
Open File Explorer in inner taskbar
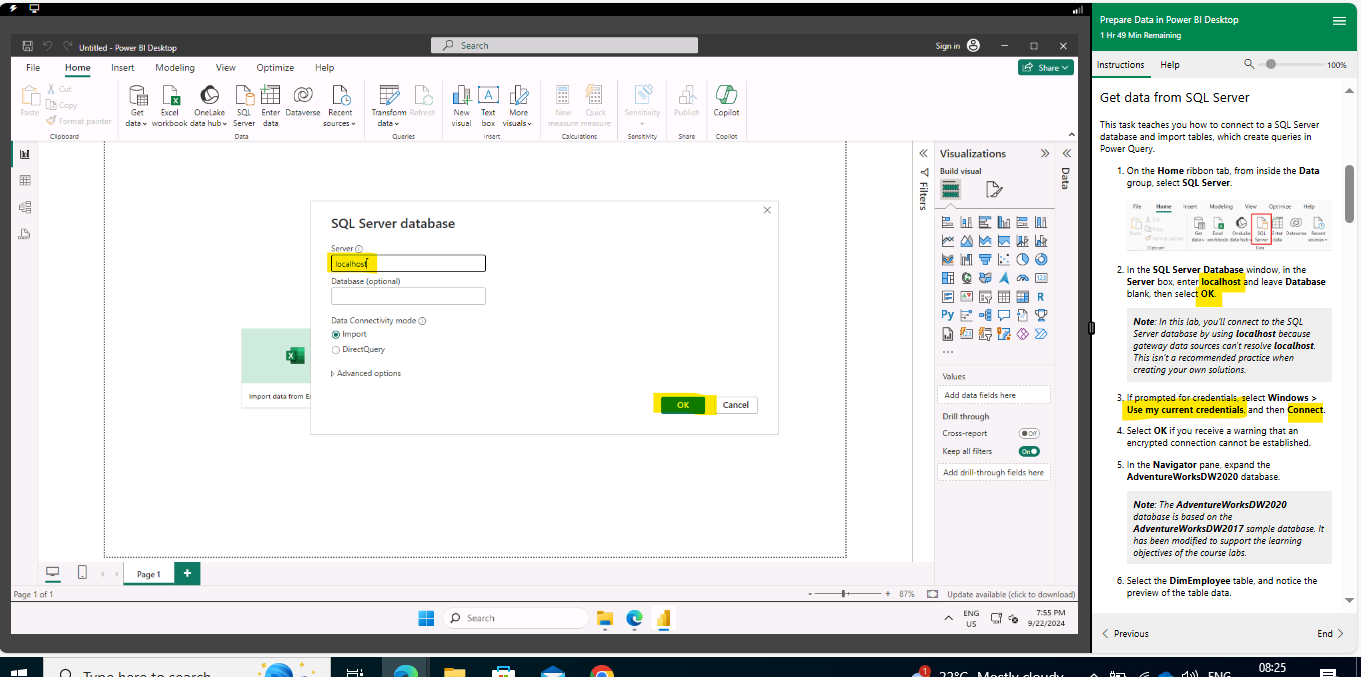(604, 618)
